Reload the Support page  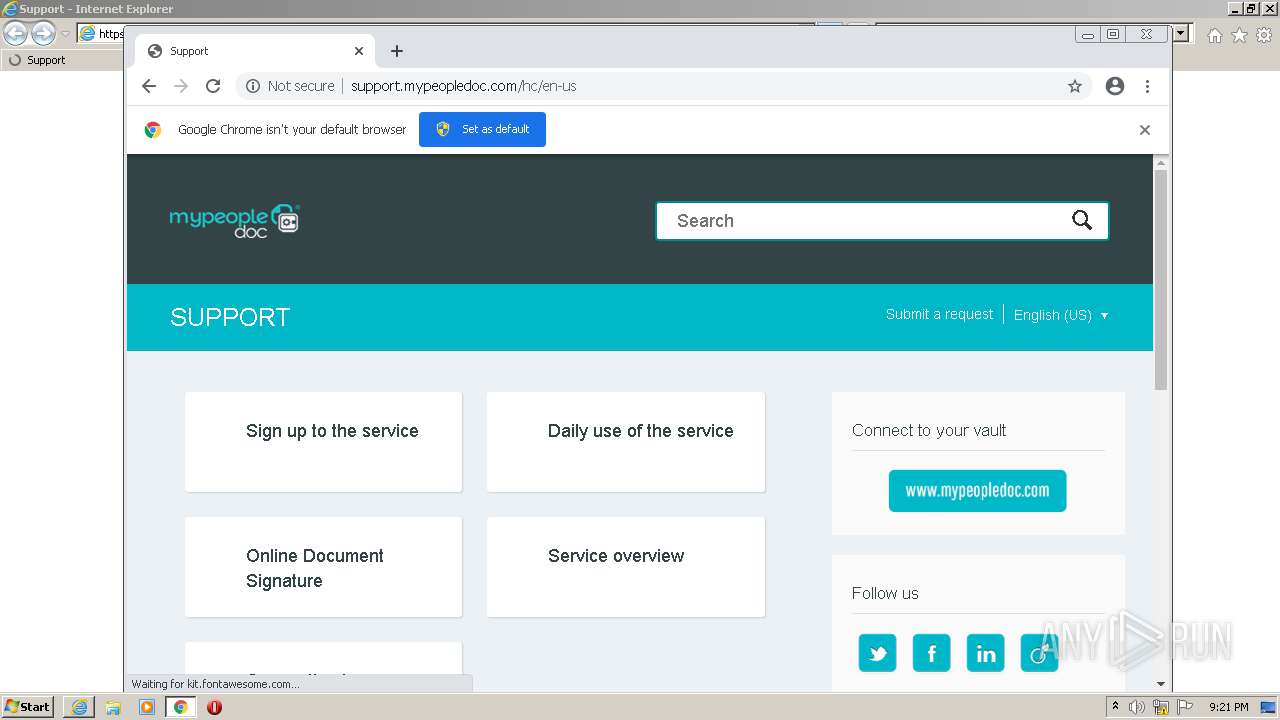[213, 86]
